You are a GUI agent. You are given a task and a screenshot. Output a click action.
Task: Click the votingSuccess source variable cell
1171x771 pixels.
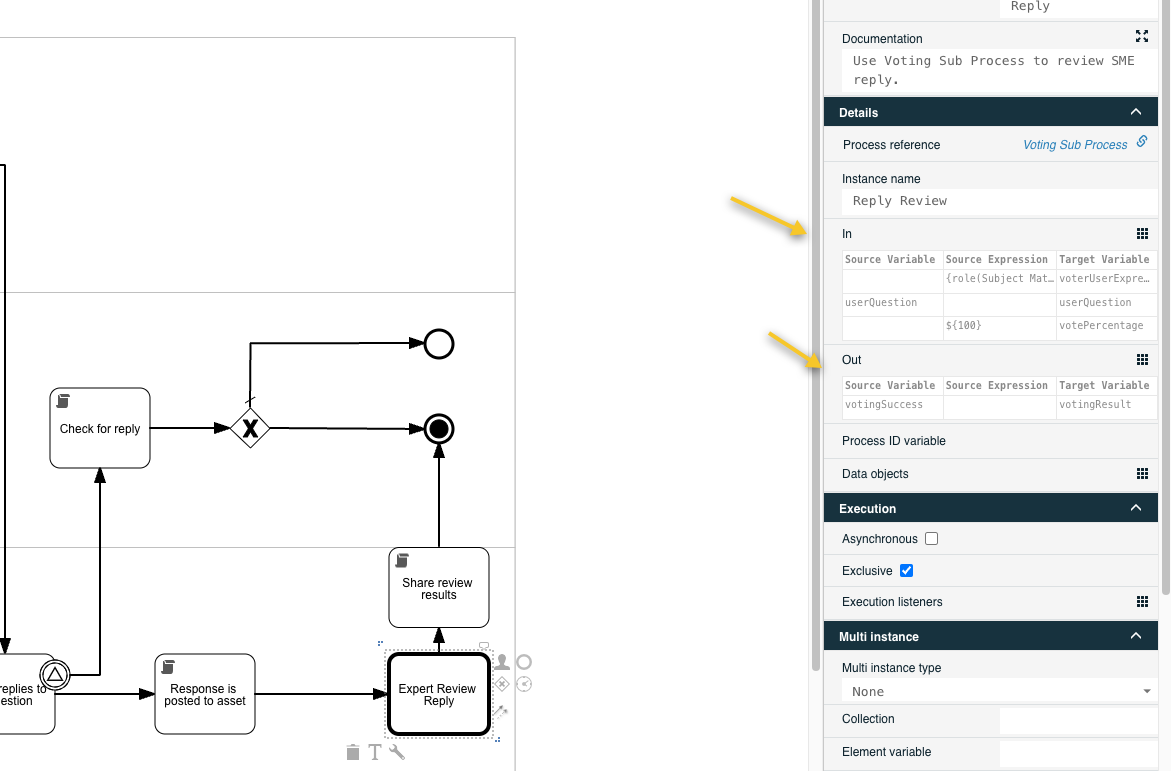(893, 405)
